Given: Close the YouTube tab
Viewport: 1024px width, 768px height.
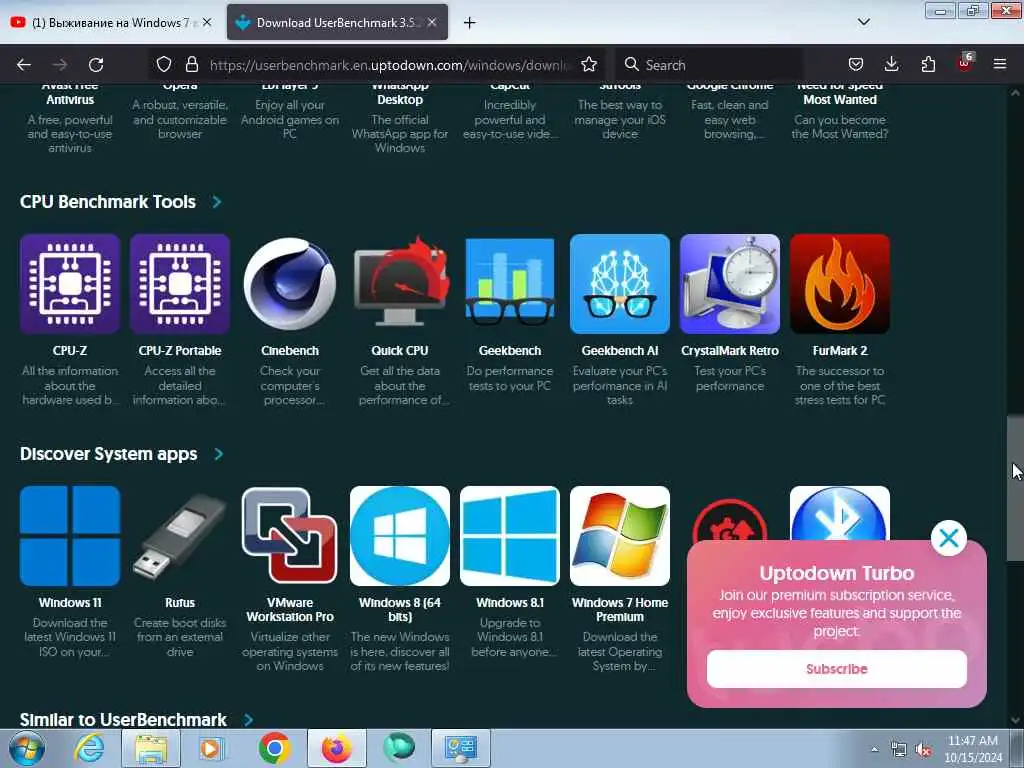Looking at the screenshot, I should (x=207, y=22).
